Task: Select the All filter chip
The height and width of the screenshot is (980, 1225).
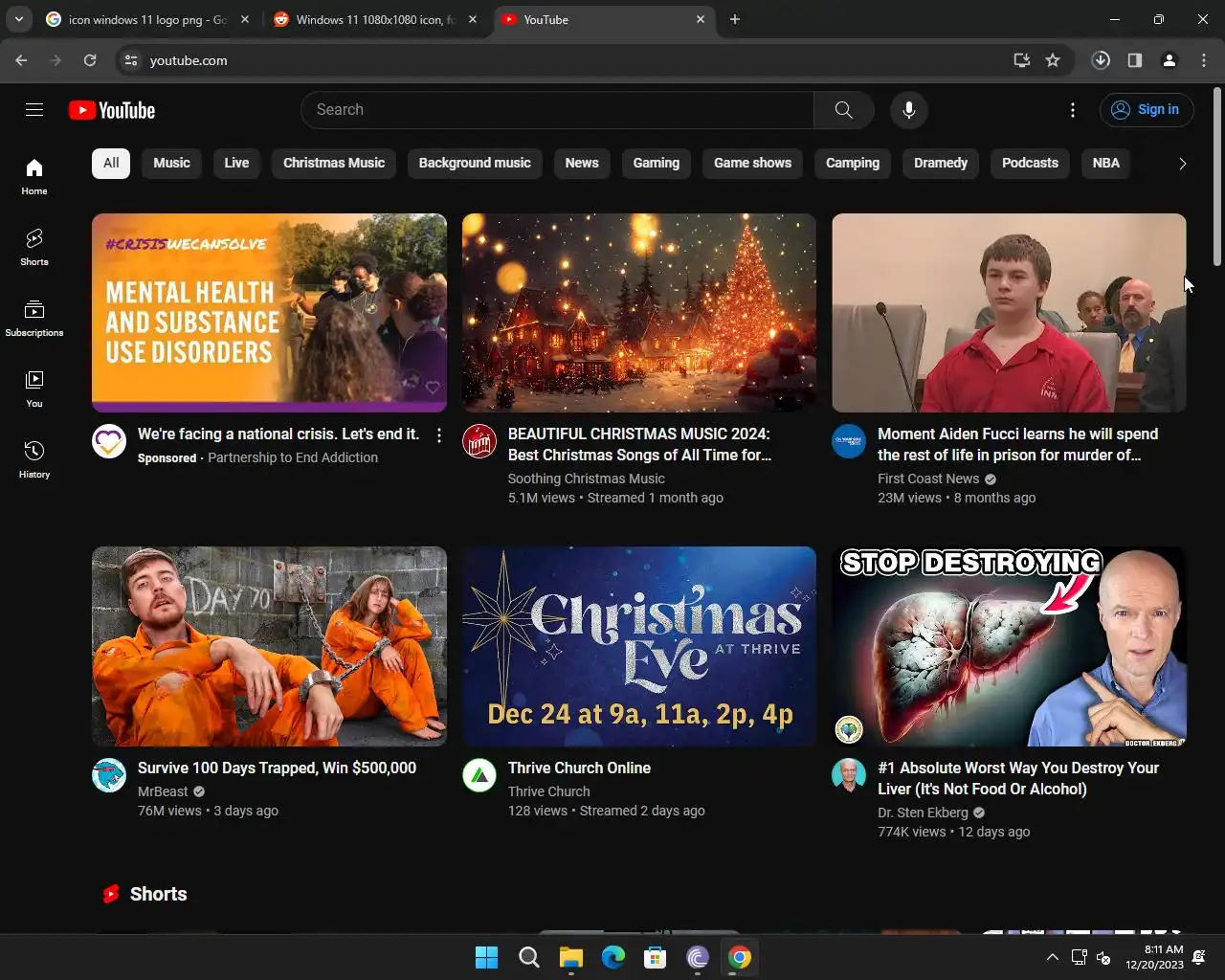Action: pos(111,163)
